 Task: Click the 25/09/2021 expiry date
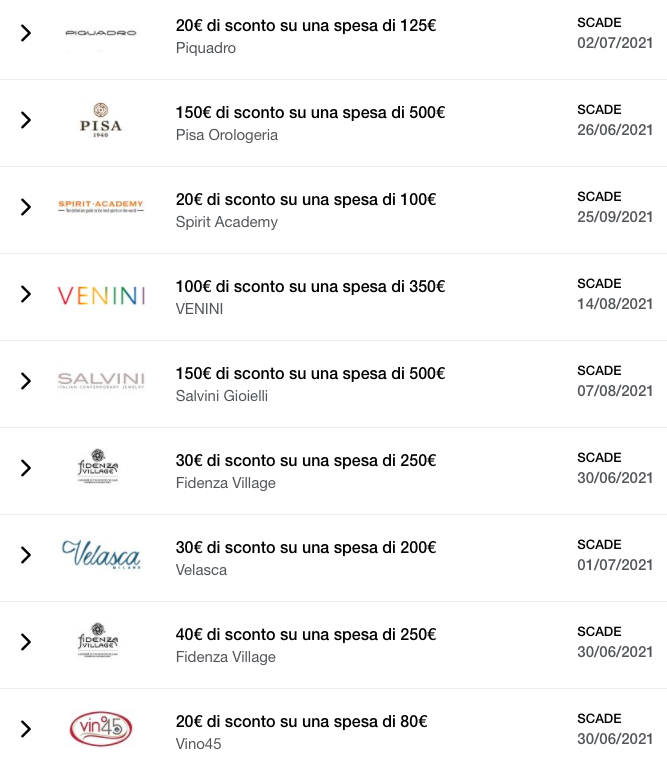click(615, 217)
